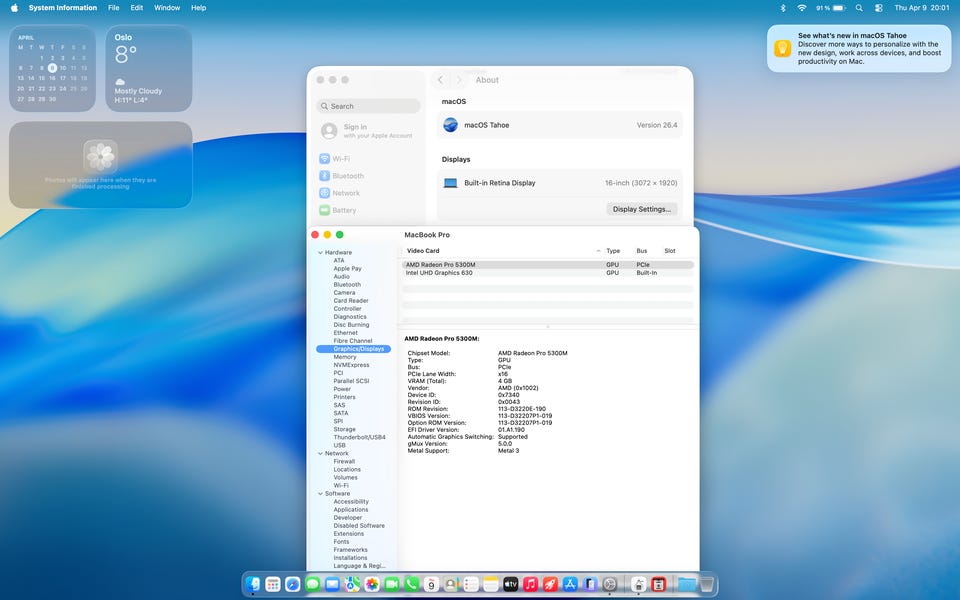Collapse the Software section
Viewport: 960px width, 600px height.
(320, 493)
